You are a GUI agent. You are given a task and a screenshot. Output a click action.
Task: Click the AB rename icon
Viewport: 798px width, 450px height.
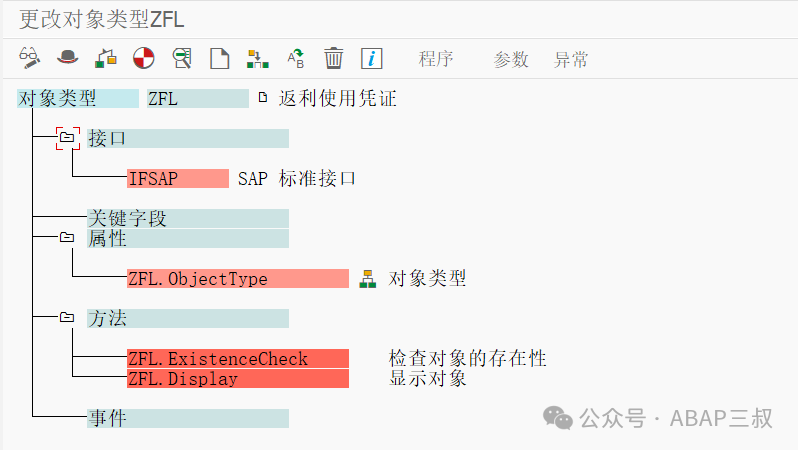click(x=296, y=59)
